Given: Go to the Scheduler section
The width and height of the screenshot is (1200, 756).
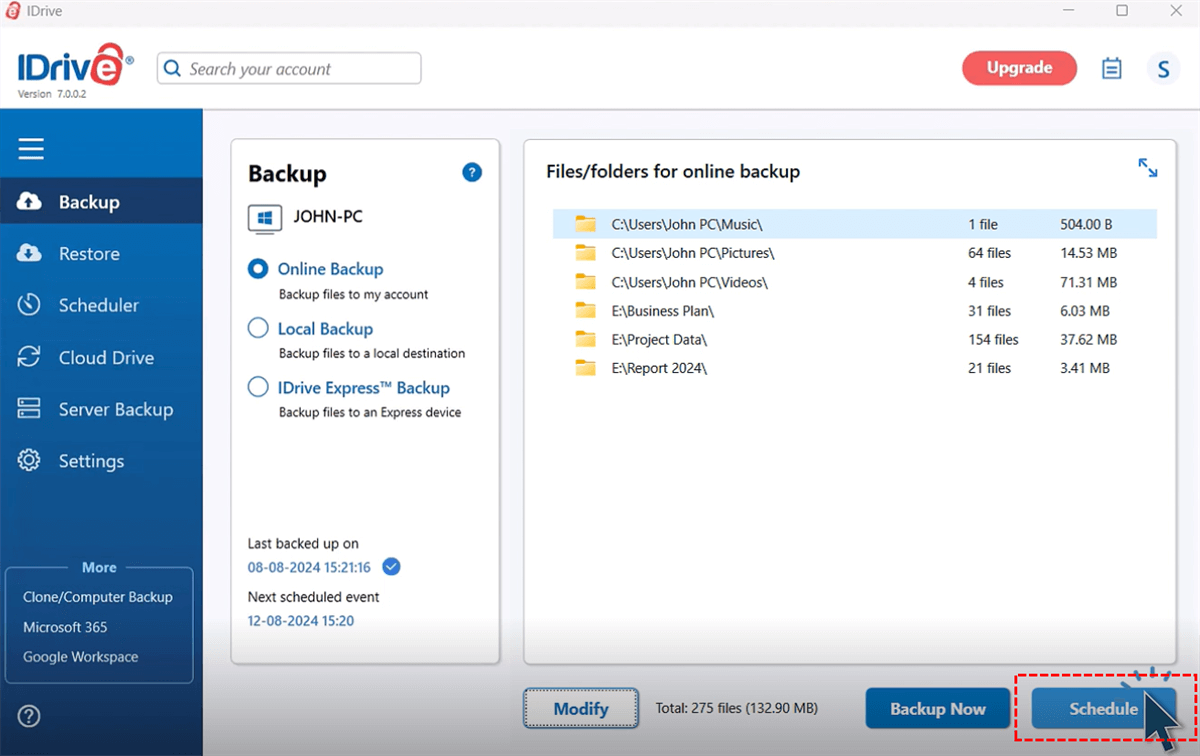Looking at the screenshot, I should (x=98, y=306).
